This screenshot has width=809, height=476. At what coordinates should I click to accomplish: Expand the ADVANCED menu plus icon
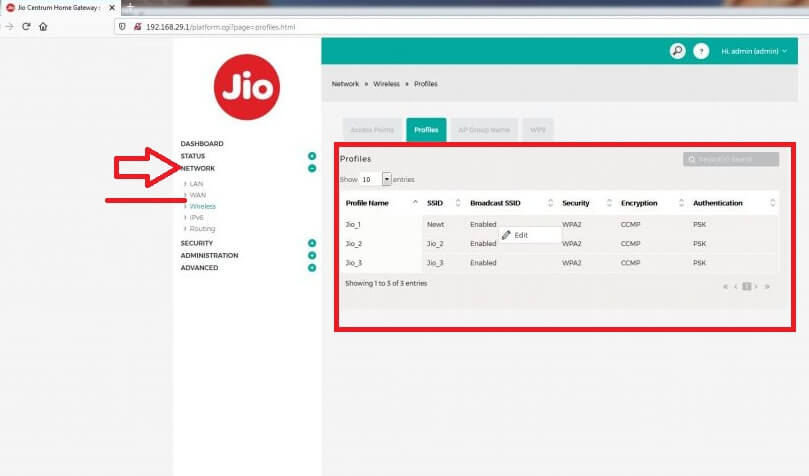point(312,268)
